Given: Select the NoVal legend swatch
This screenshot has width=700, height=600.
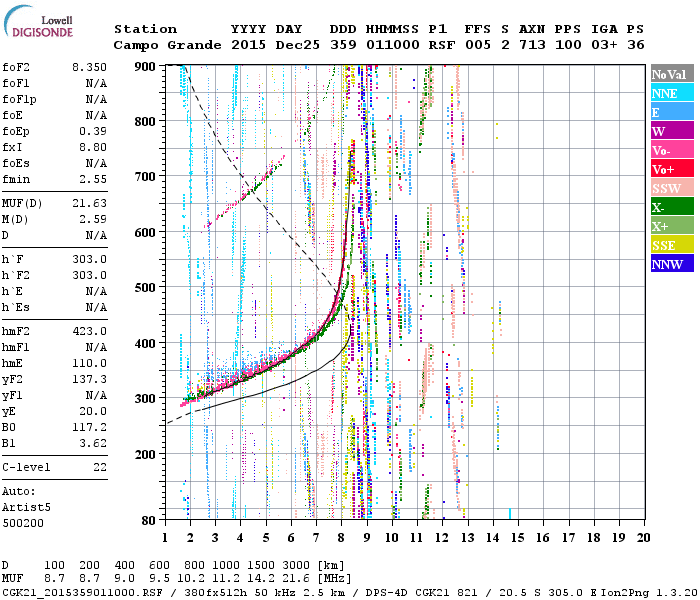Looking at the screenshot, I should tap(672, 74).
